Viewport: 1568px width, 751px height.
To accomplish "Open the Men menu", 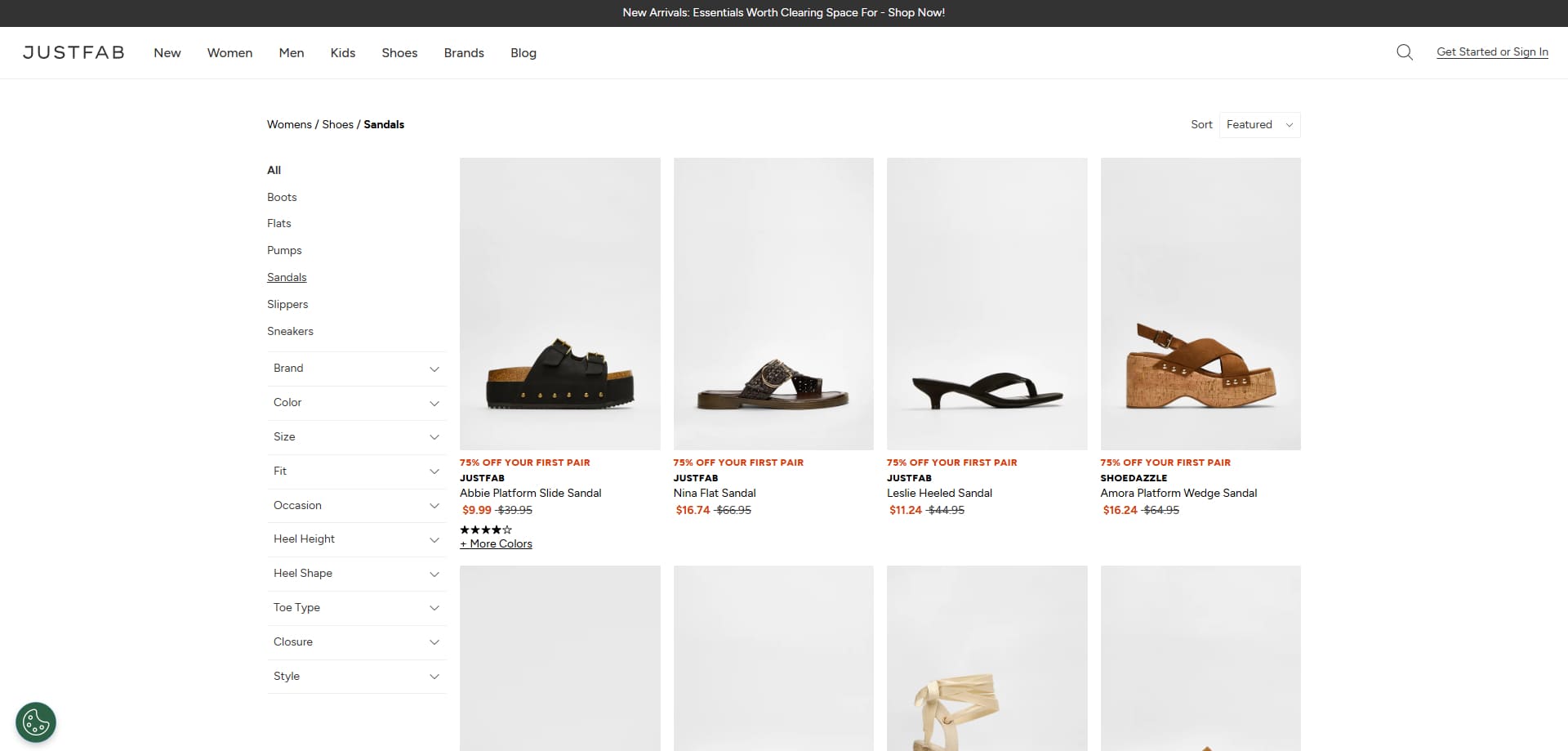I will [x=292, y=52].
